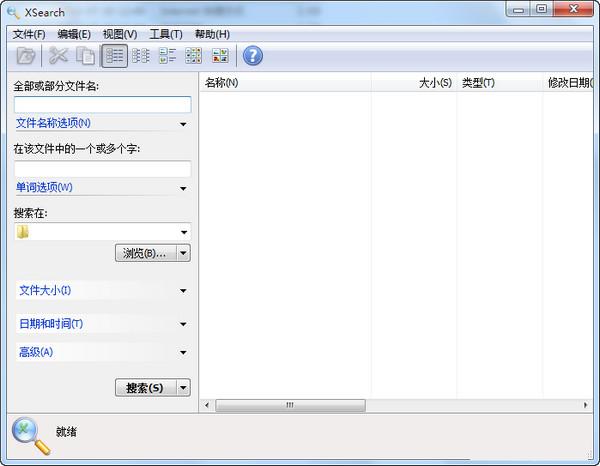Minimize the XSearch window

click(x=518, y=10)
